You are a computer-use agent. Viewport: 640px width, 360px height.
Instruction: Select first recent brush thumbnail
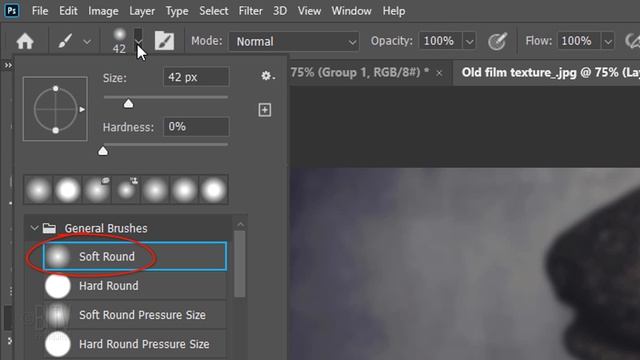pos(38,190)
